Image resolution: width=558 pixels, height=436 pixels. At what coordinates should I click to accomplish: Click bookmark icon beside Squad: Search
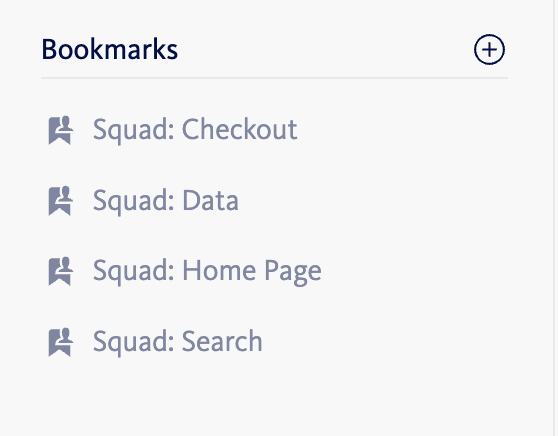(x=60, y=342)
